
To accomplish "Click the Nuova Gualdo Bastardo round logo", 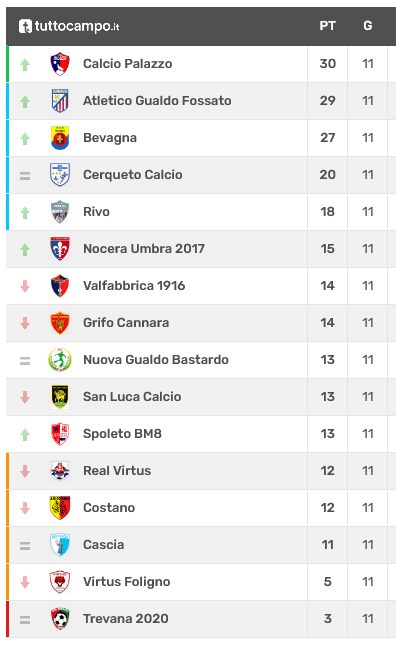I will (x=60, y=360).
